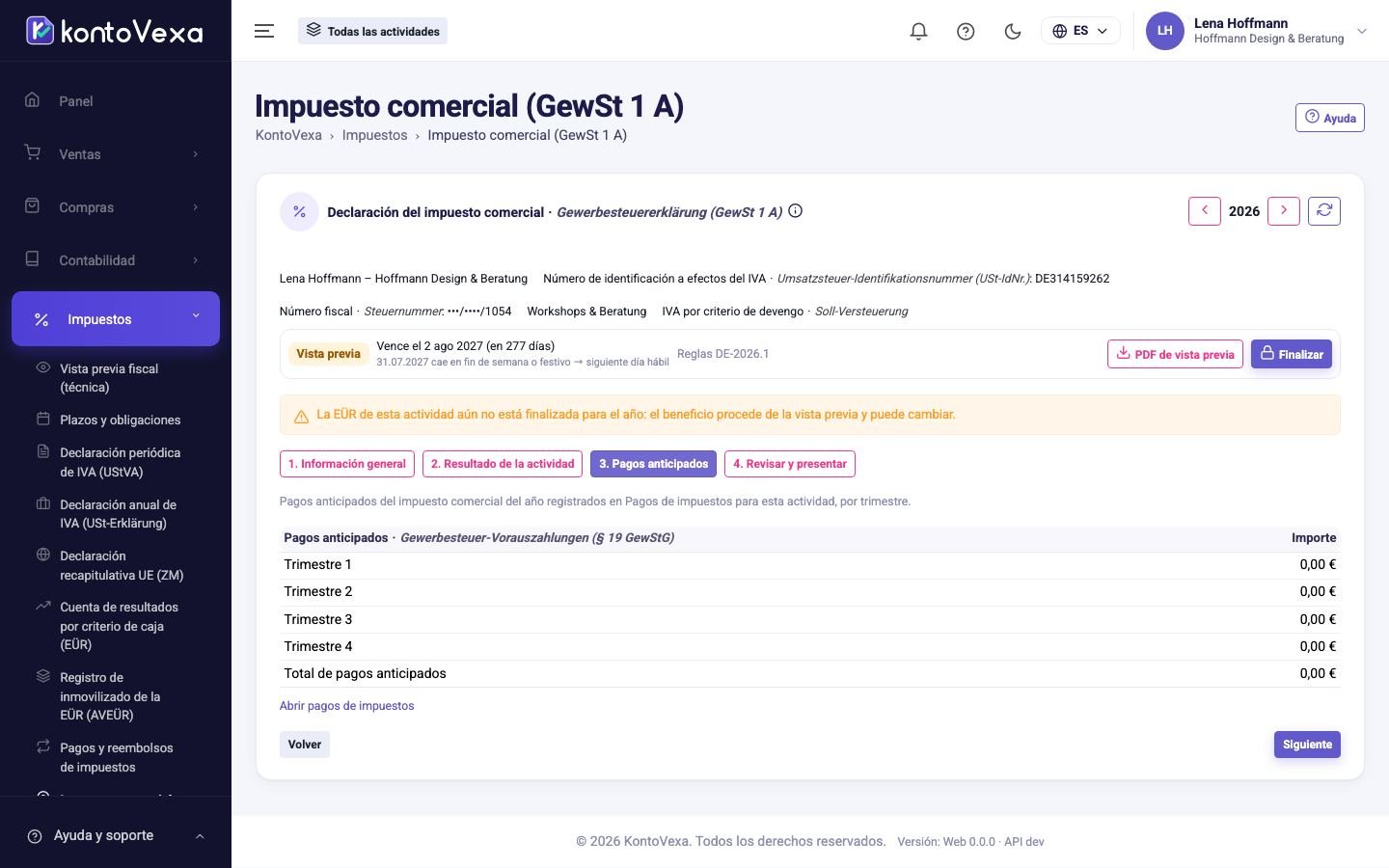The height and width of the screenshot is (868, 1389).
Task: Go to previous year 2025 arrow
Action: tap(1205, 211)
